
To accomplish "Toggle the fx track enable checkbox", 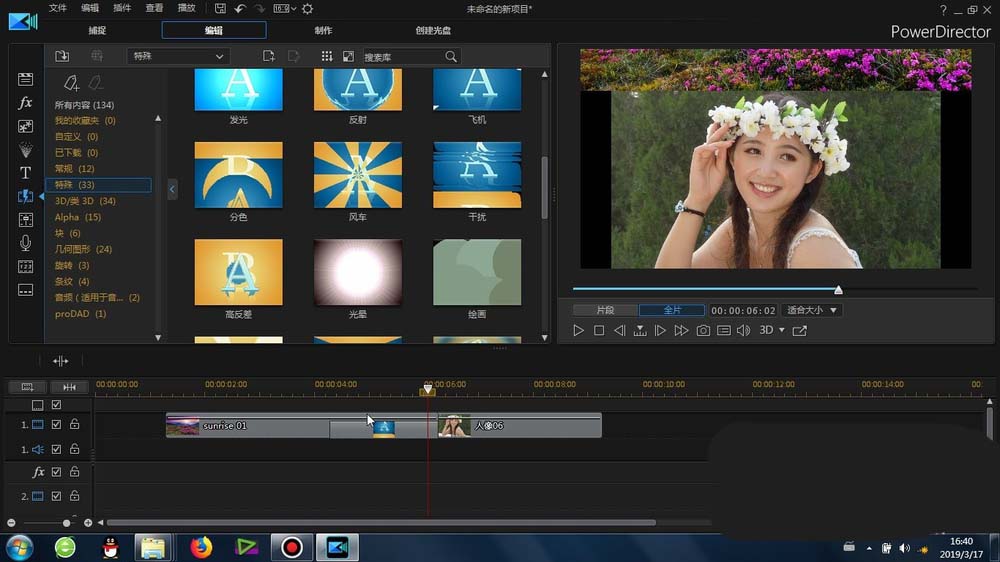I will click(56, 472).
